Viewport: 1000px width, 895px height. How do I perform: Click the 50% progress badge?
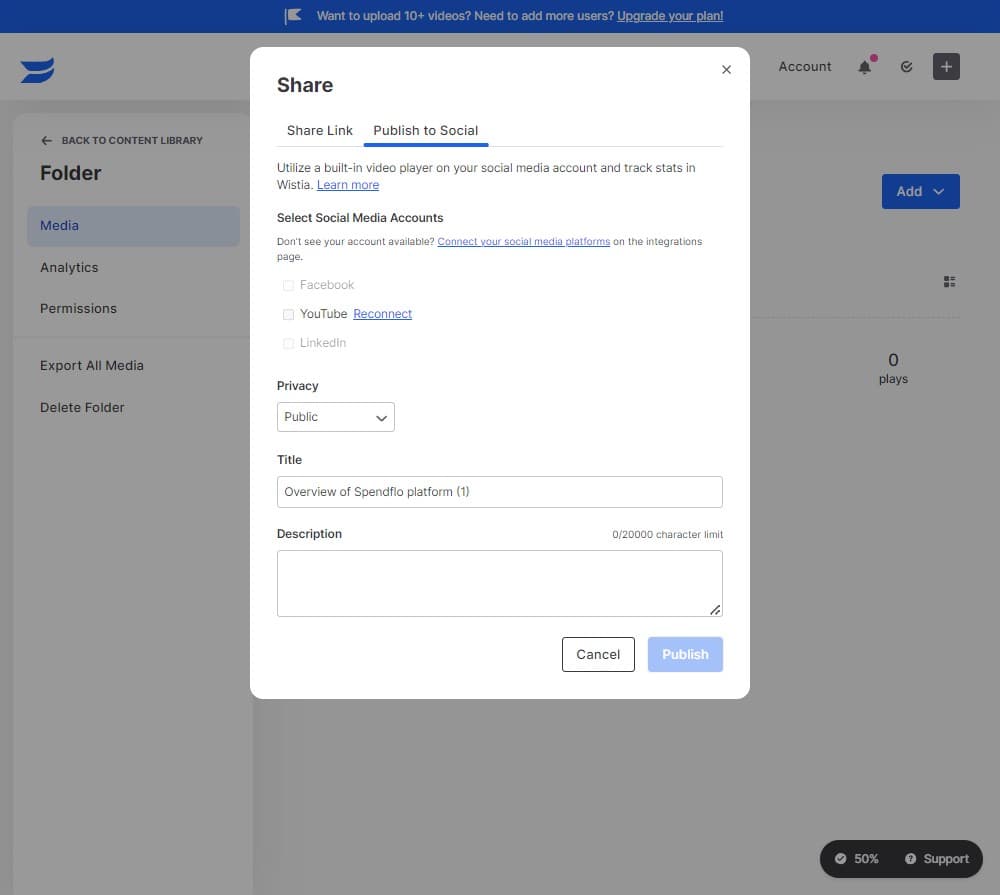coord(856,858)
